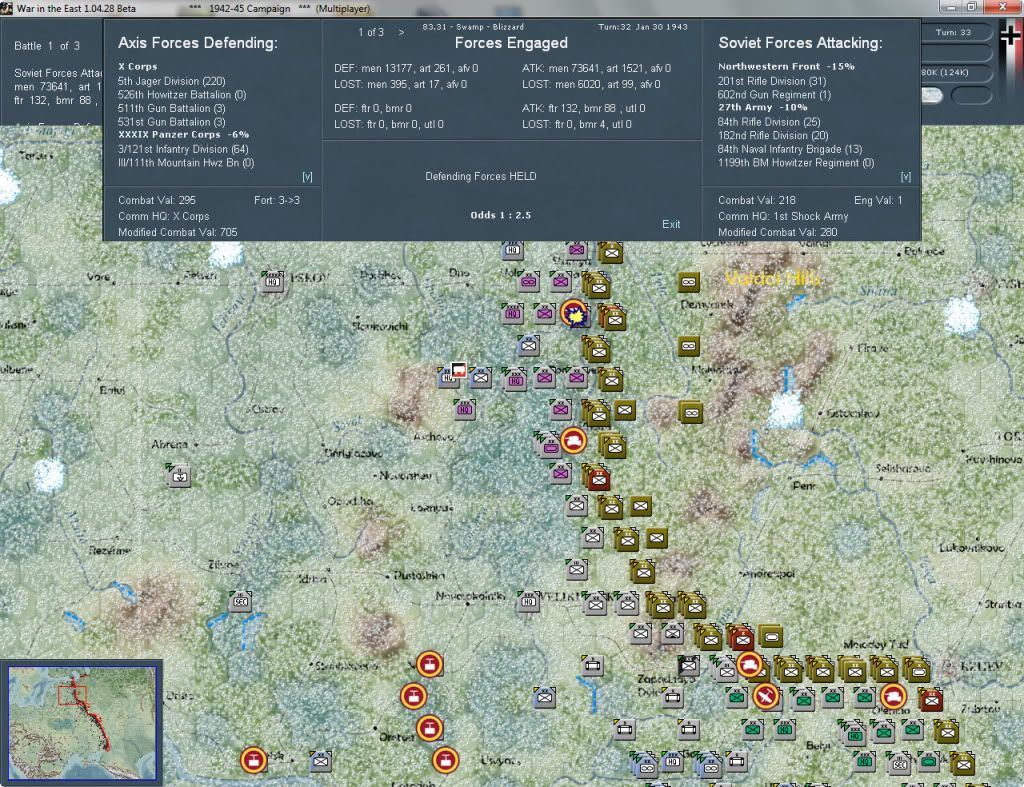Click the rail repair marker left of Usvyaty
The image size is (1024, 787).
[x=445, y=760]
